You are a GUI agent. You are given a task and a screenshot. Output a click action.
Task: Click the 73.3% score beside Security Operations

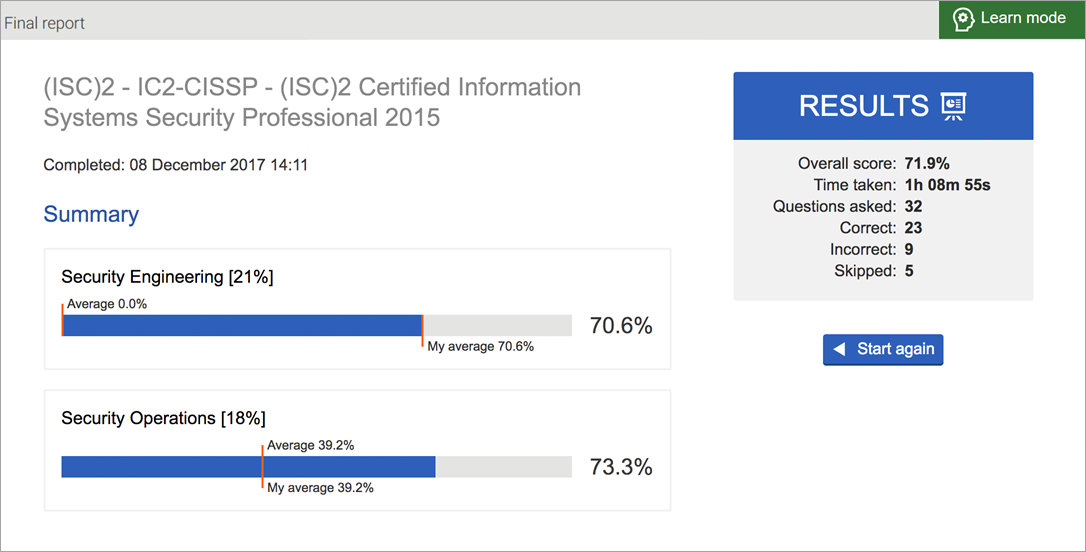620,467
